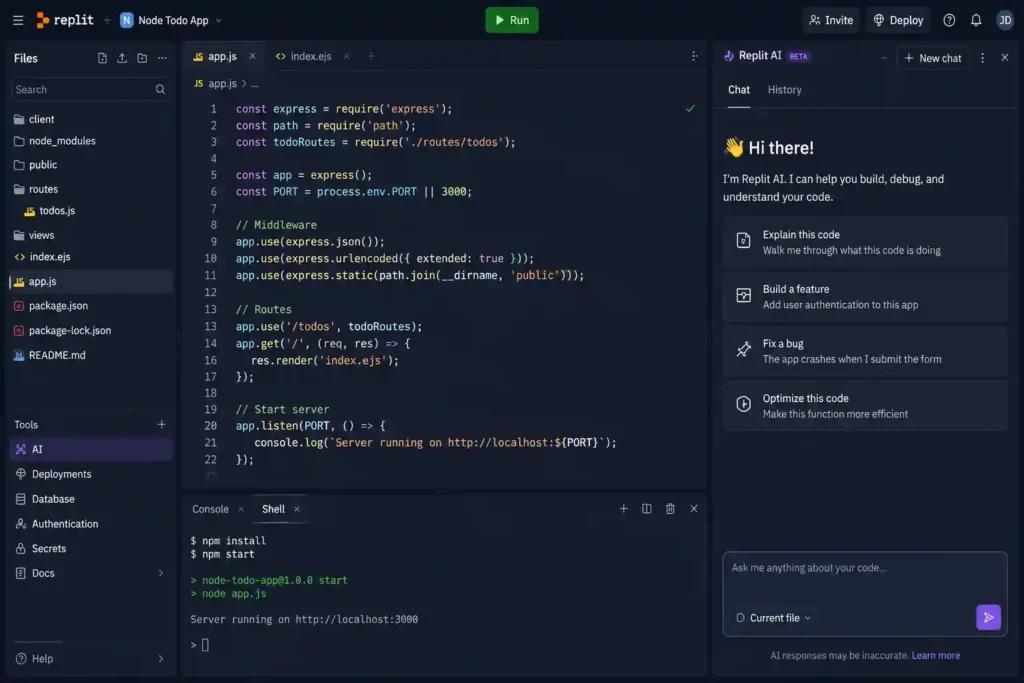Create a new file in Files

(x=102, y=58)
